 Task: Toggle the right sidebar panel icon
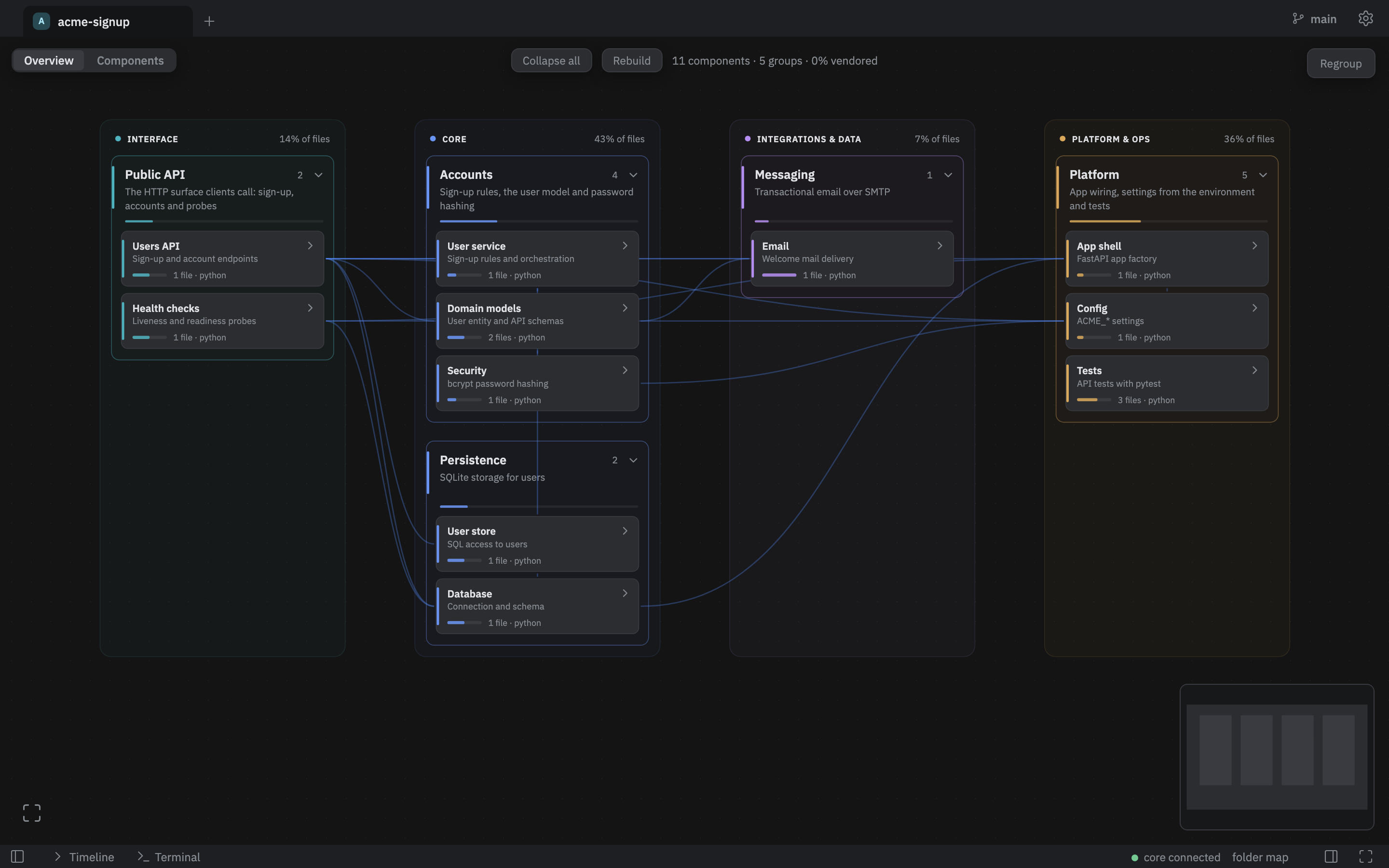coord(1331,856)
